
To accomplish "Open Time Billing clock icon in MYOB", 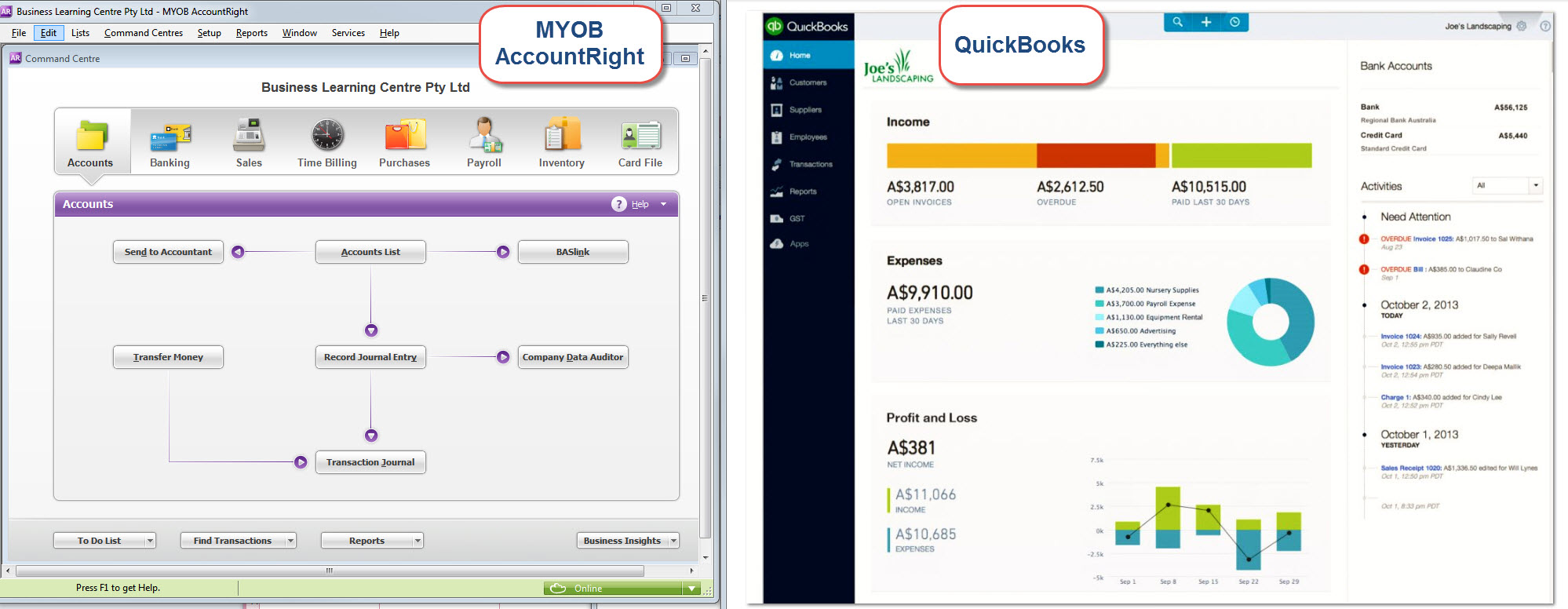I will 327,135.
